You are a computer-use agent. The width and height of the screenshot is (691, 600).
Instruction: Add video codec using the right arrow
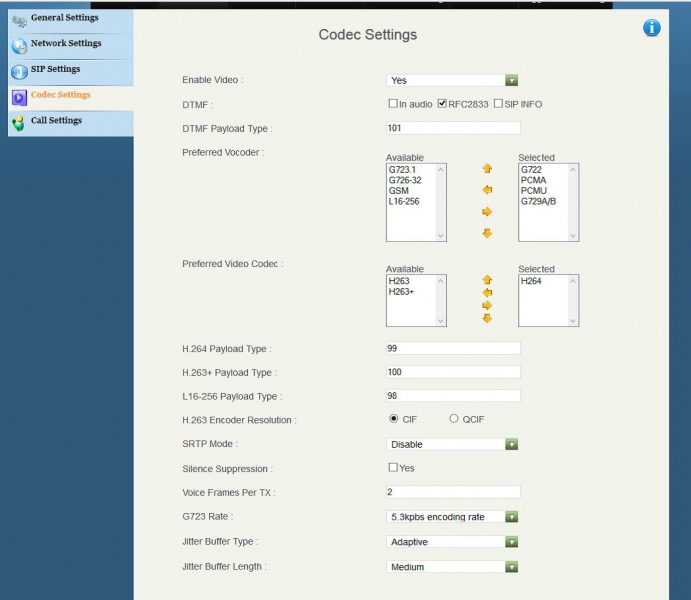[x=487, y=305]
